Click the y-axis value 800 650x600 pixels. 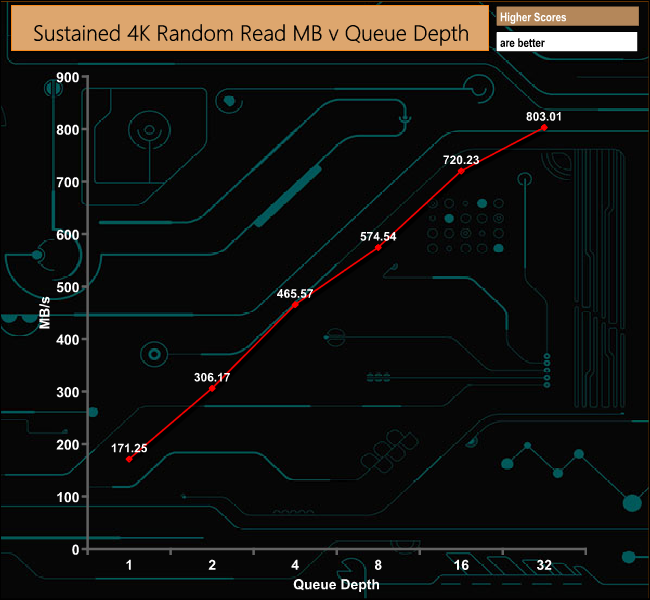coord(68,130)
